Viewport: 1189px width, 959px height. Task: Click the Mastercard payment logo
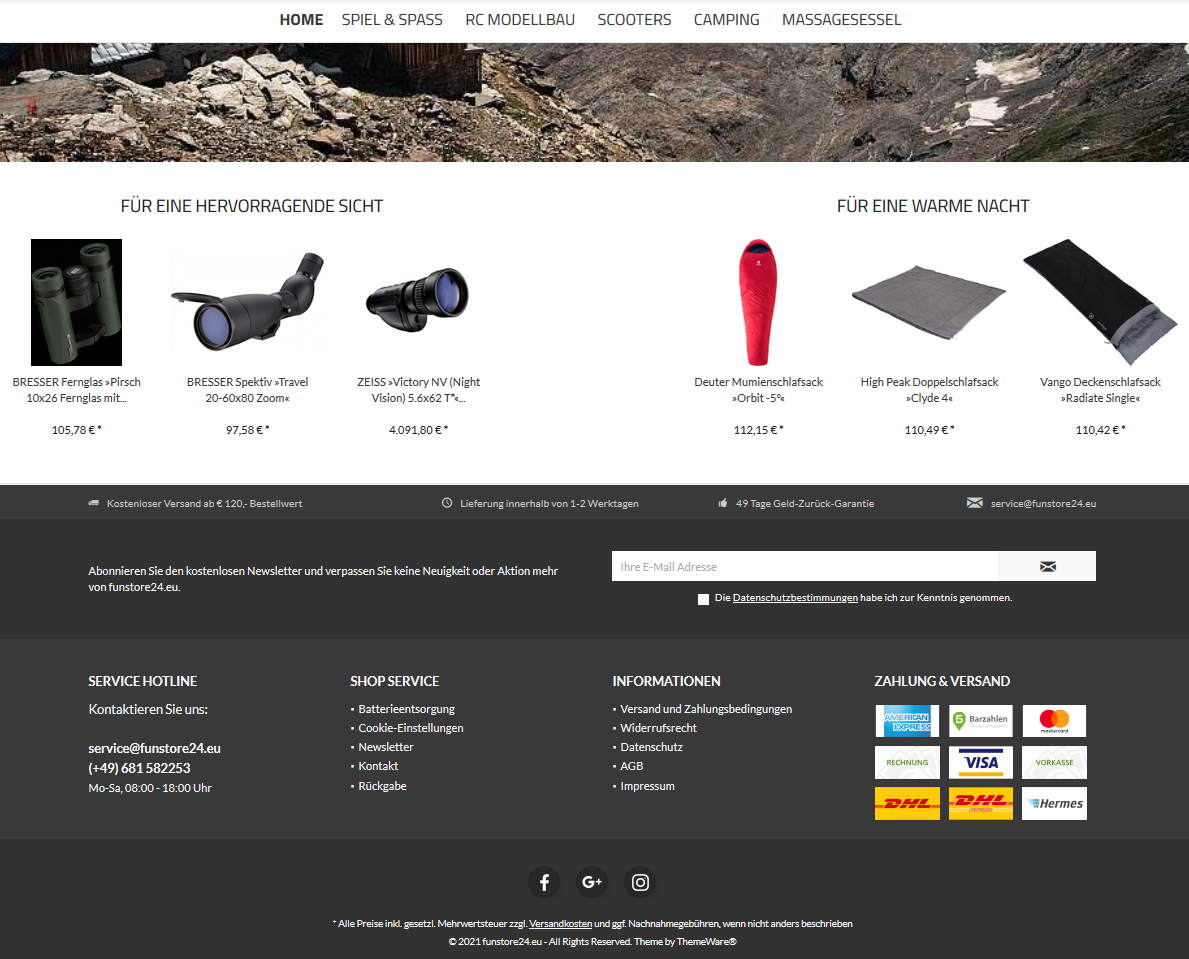(1054, 721)
